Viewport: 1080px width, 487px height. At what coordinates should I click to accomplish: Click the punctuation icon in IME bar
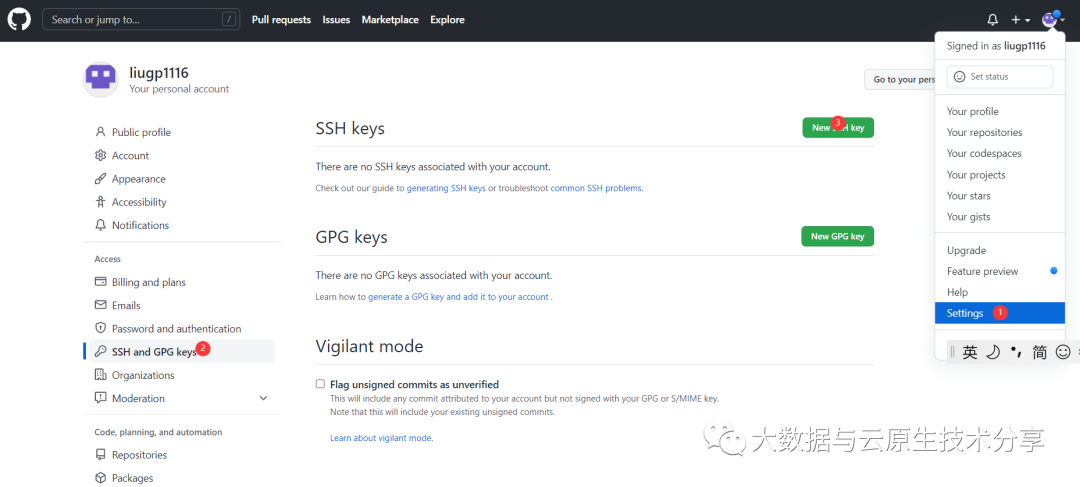coord(1016,353)
